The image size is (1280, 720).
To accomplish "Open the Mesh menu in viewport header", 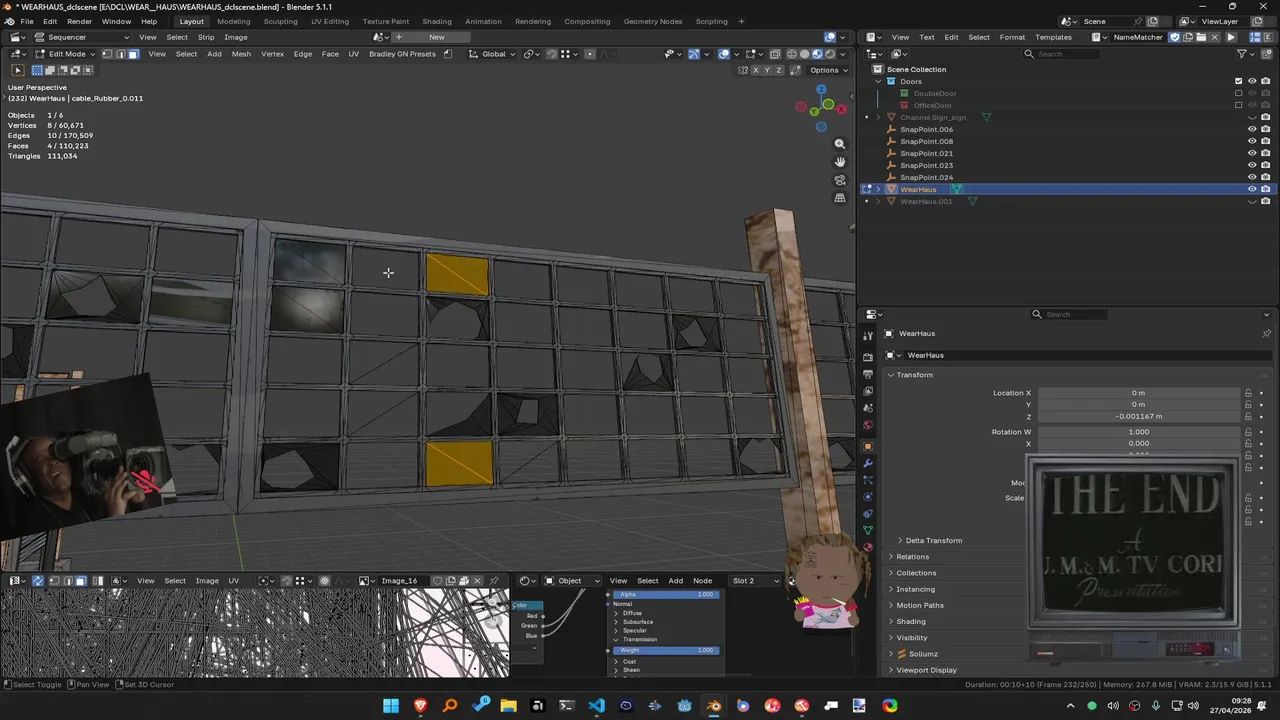I will tap(241, 54).
